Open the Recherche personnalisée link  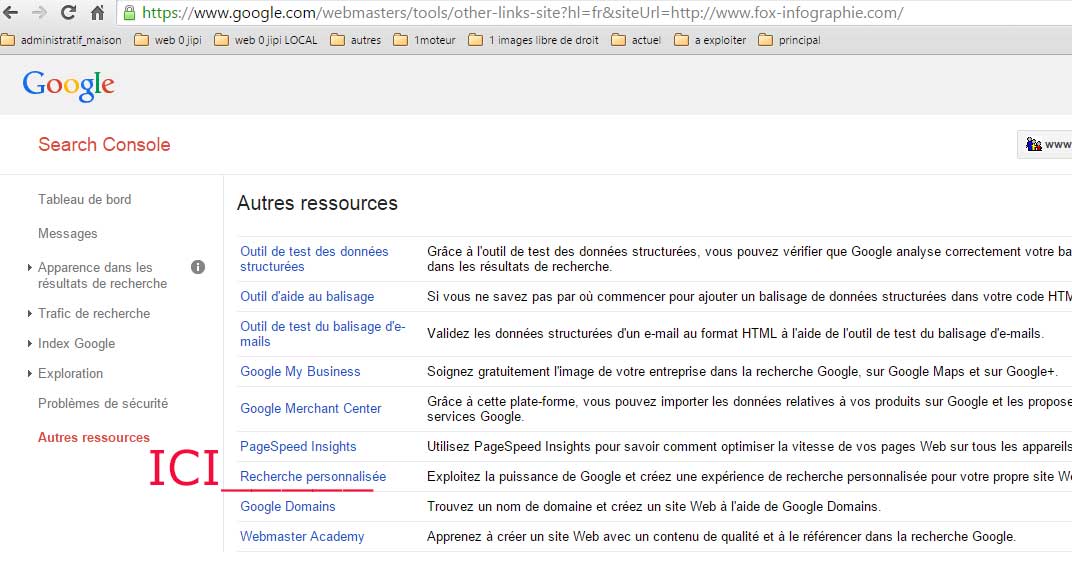tap(313, 477)
